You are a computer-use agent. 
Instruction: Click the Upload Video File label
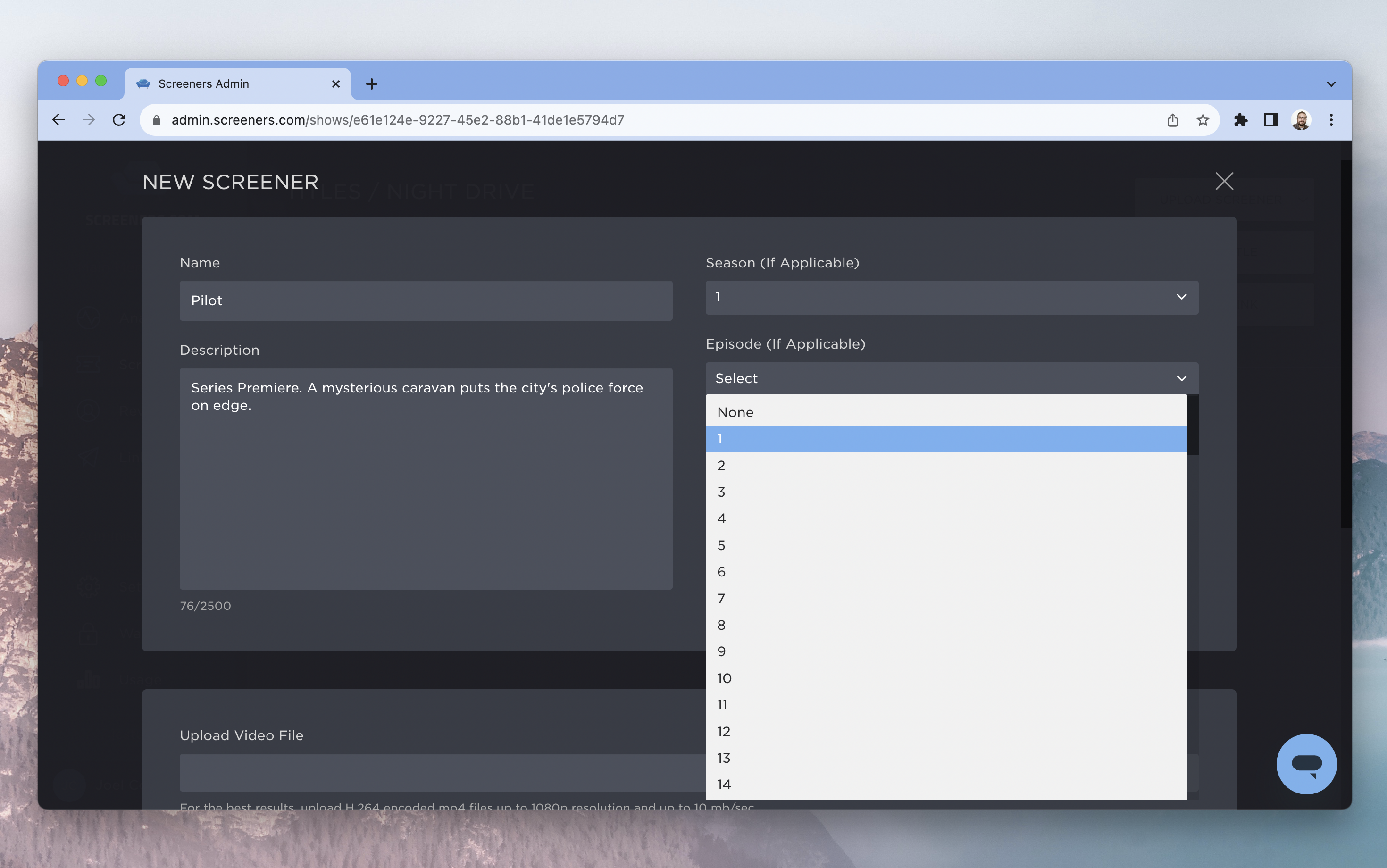point(242,735)
